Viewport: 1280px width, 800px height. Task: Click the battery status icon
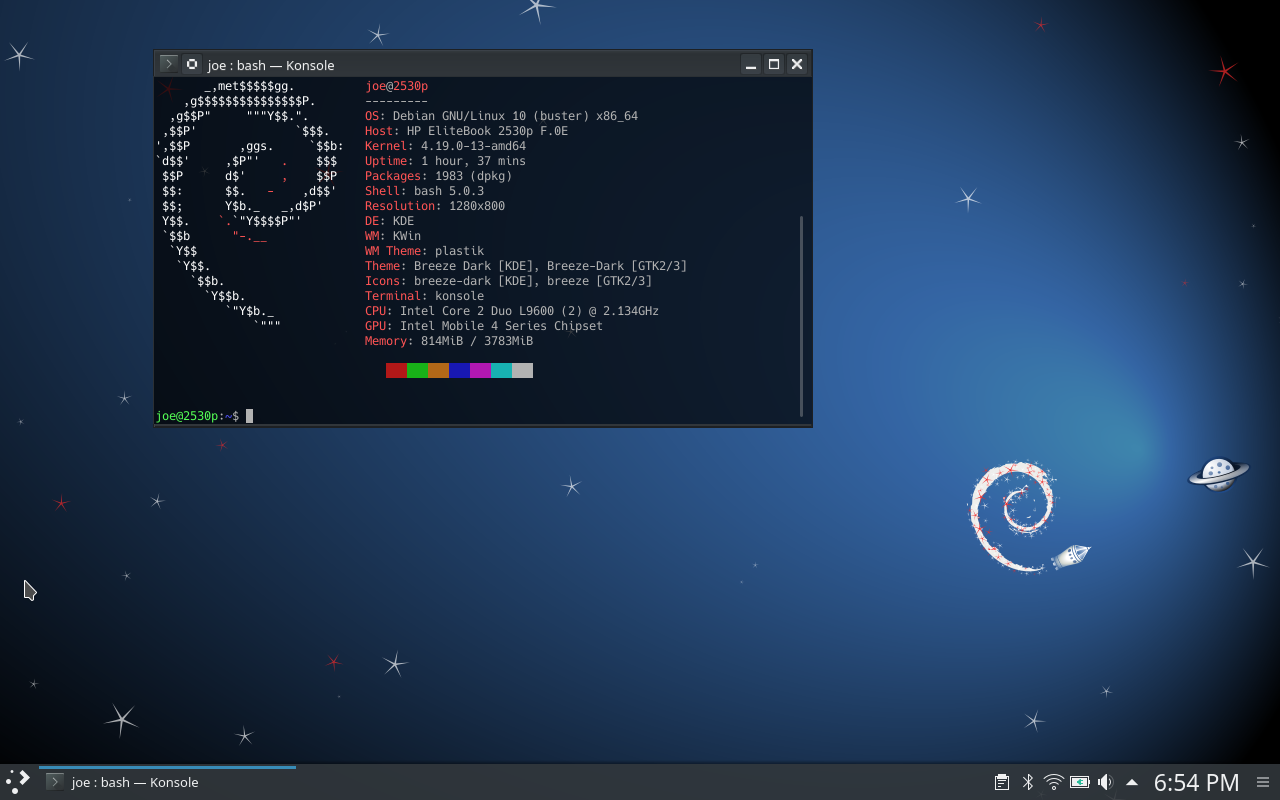(x=1079, y=782)
